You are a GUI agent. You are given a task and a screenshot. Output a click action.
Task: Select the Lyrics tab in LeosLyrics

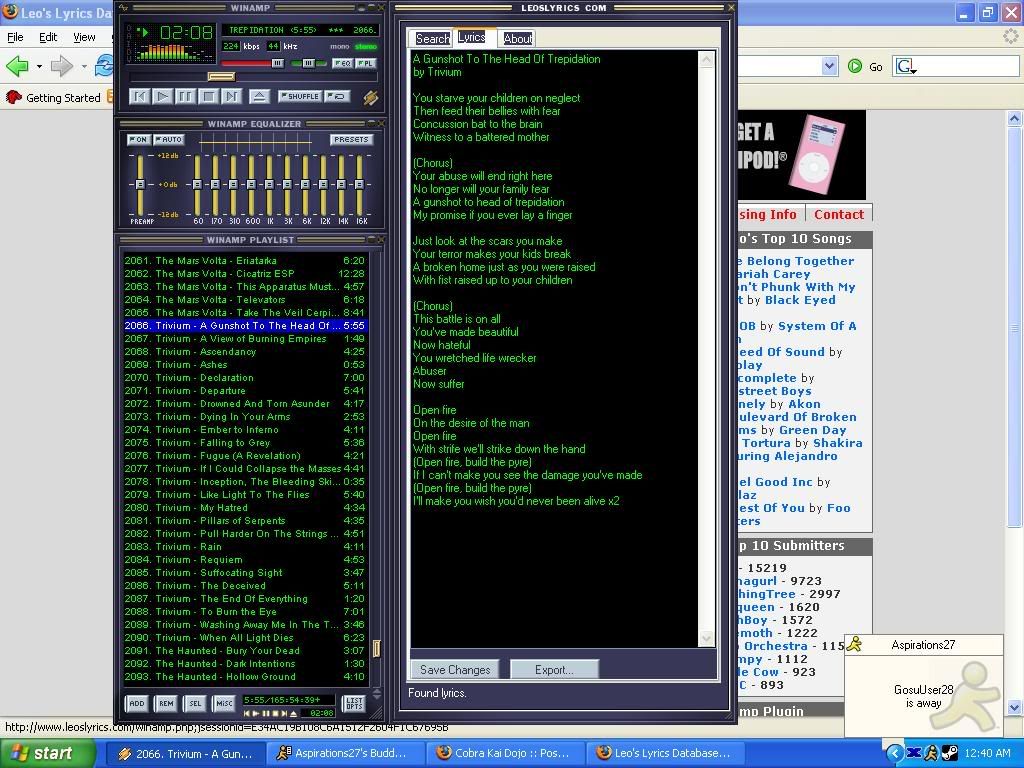tap(472, 37)
